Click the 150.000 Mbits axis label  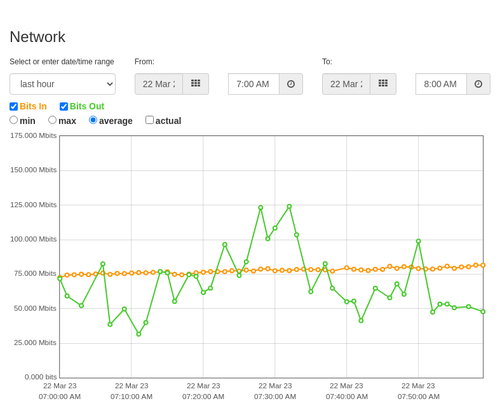pyautogui.click(x=33, y=170)
